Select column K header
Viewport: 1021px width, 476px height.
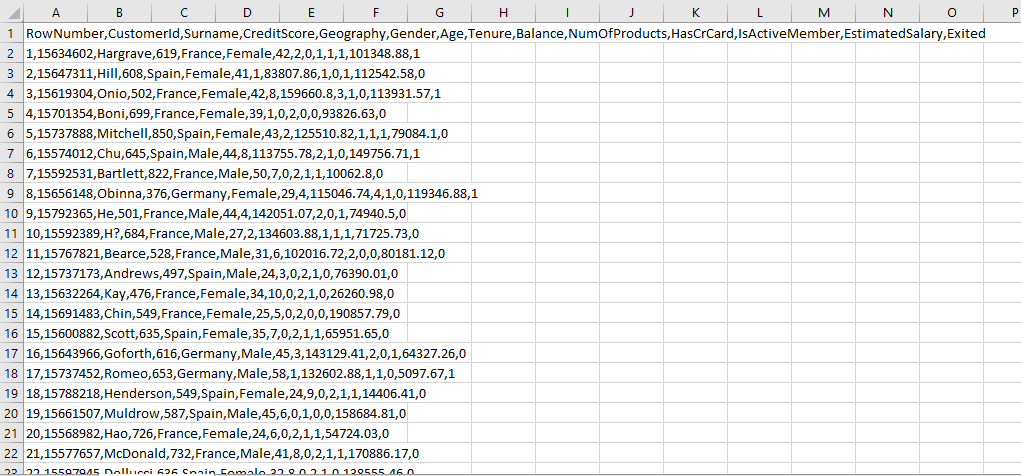tap(695, 12)
